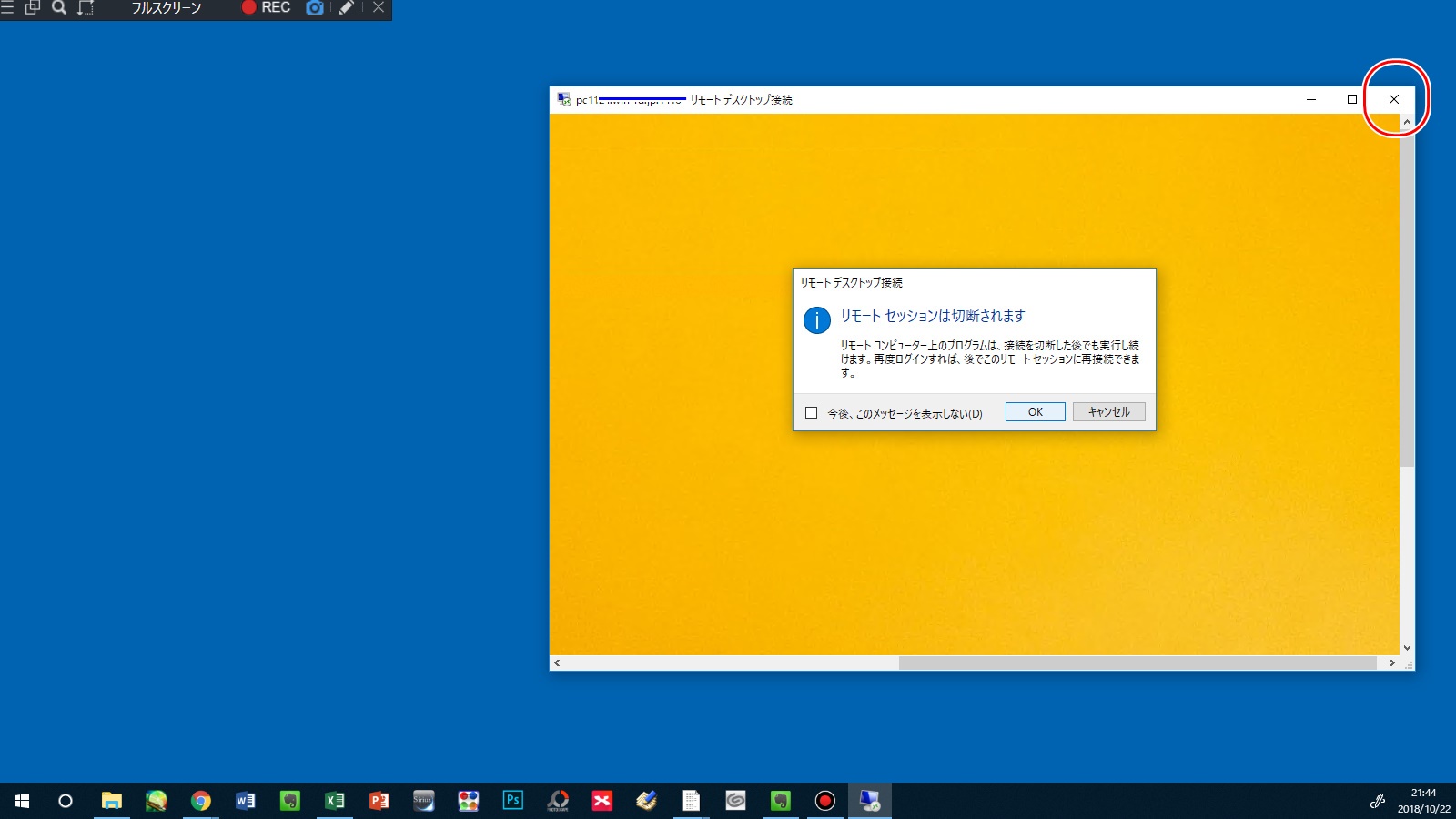
Task: Select the pencil drawing tool in recorder toolbar
Action: coord(346,8)
